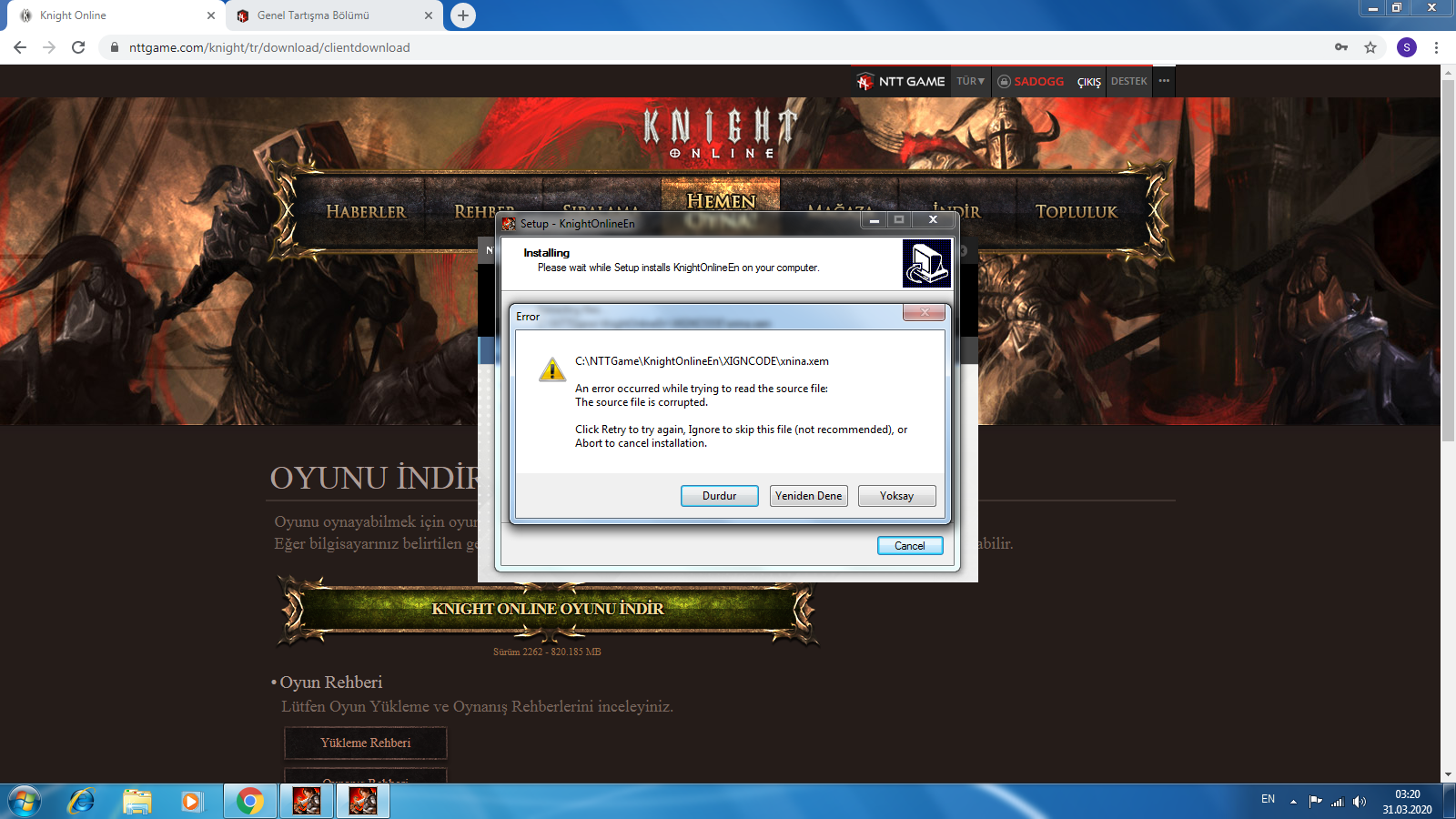Open Chrome from the taskbar
Image resolution: width=1456 pixels, height=819 pixels.
[x=250, y=801]
